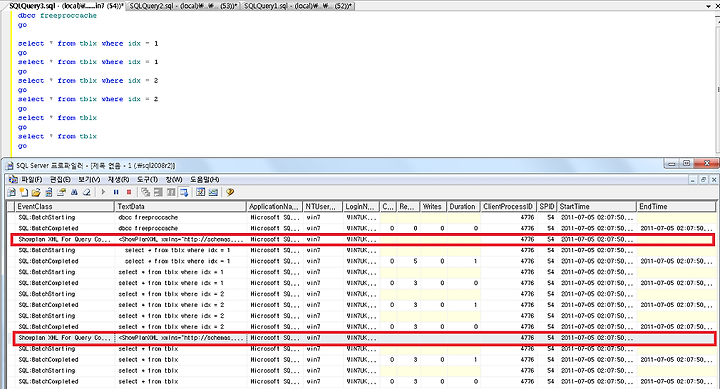The width and height of the screenshot is (720, 389).
Task: Open the 도움말(H) menu
Action: coord(205,180)
